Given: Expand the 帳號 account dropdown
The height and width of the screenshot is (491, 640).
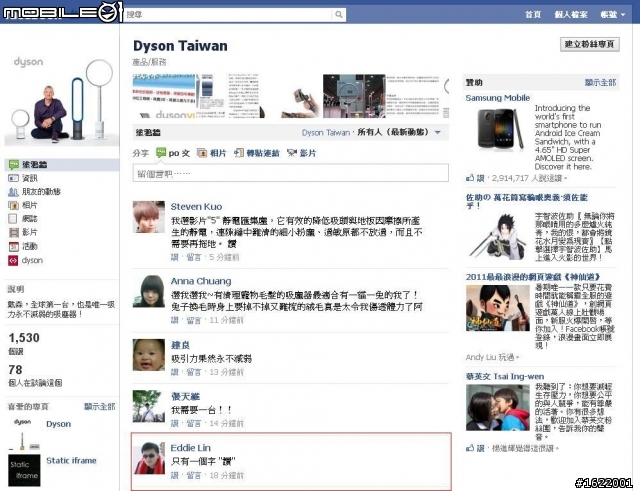Looking at the screenshot, I should [612, 15].
